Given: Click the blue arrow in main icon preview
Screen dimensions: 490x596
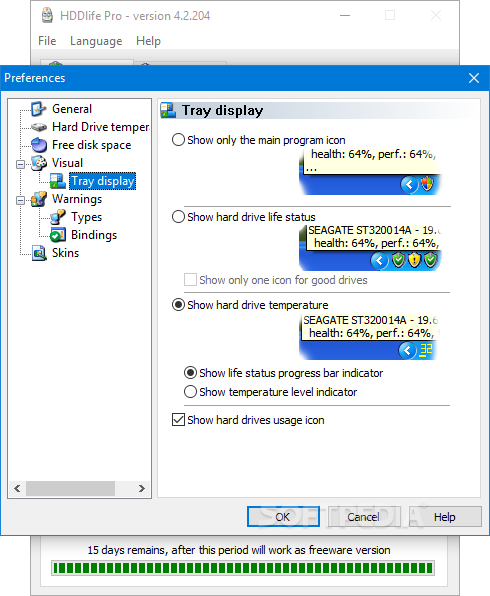Looking at the screenshot, I should click(409, 185).
